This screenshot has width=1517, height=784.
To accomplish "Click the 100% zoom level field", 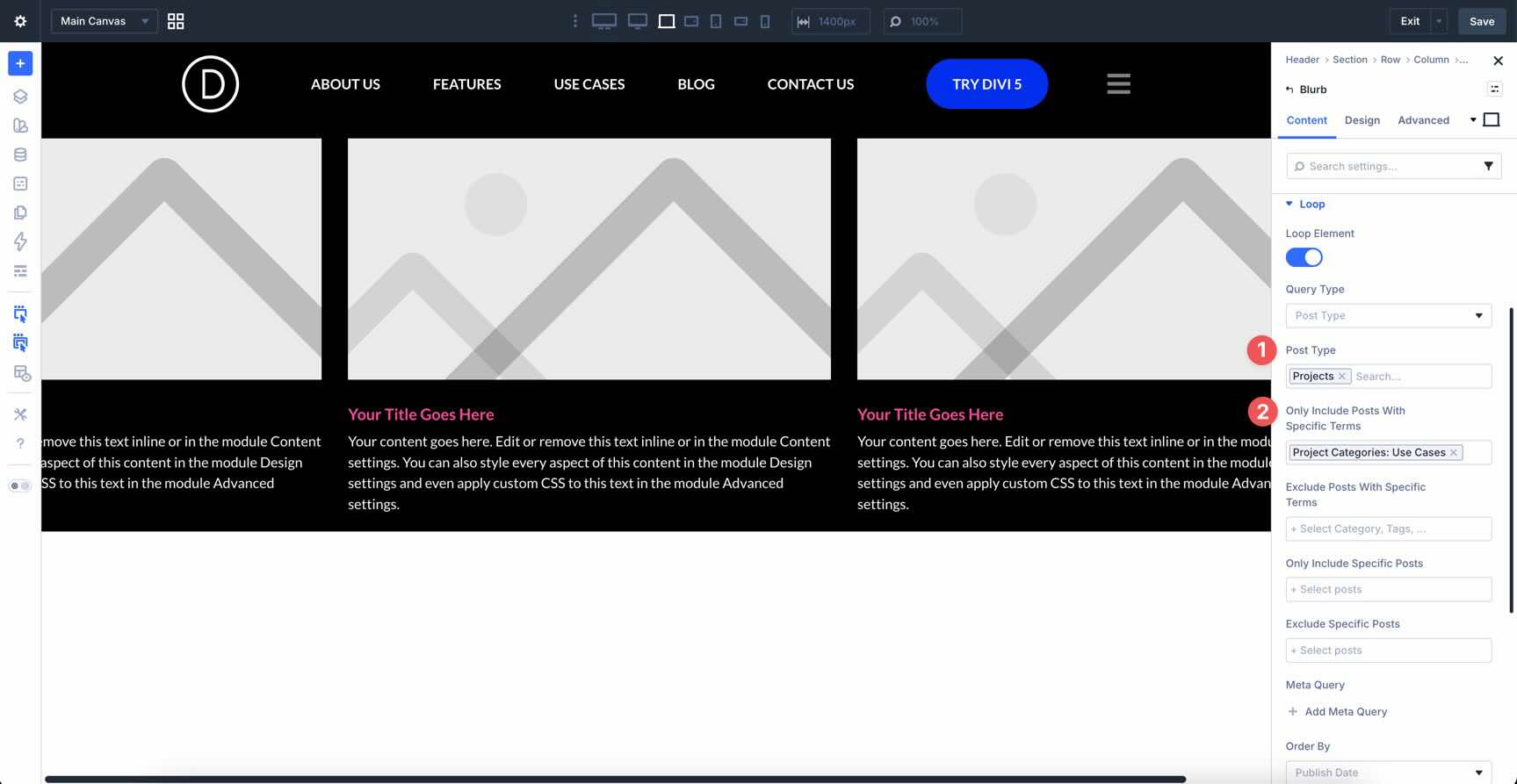I will (922, 21).
